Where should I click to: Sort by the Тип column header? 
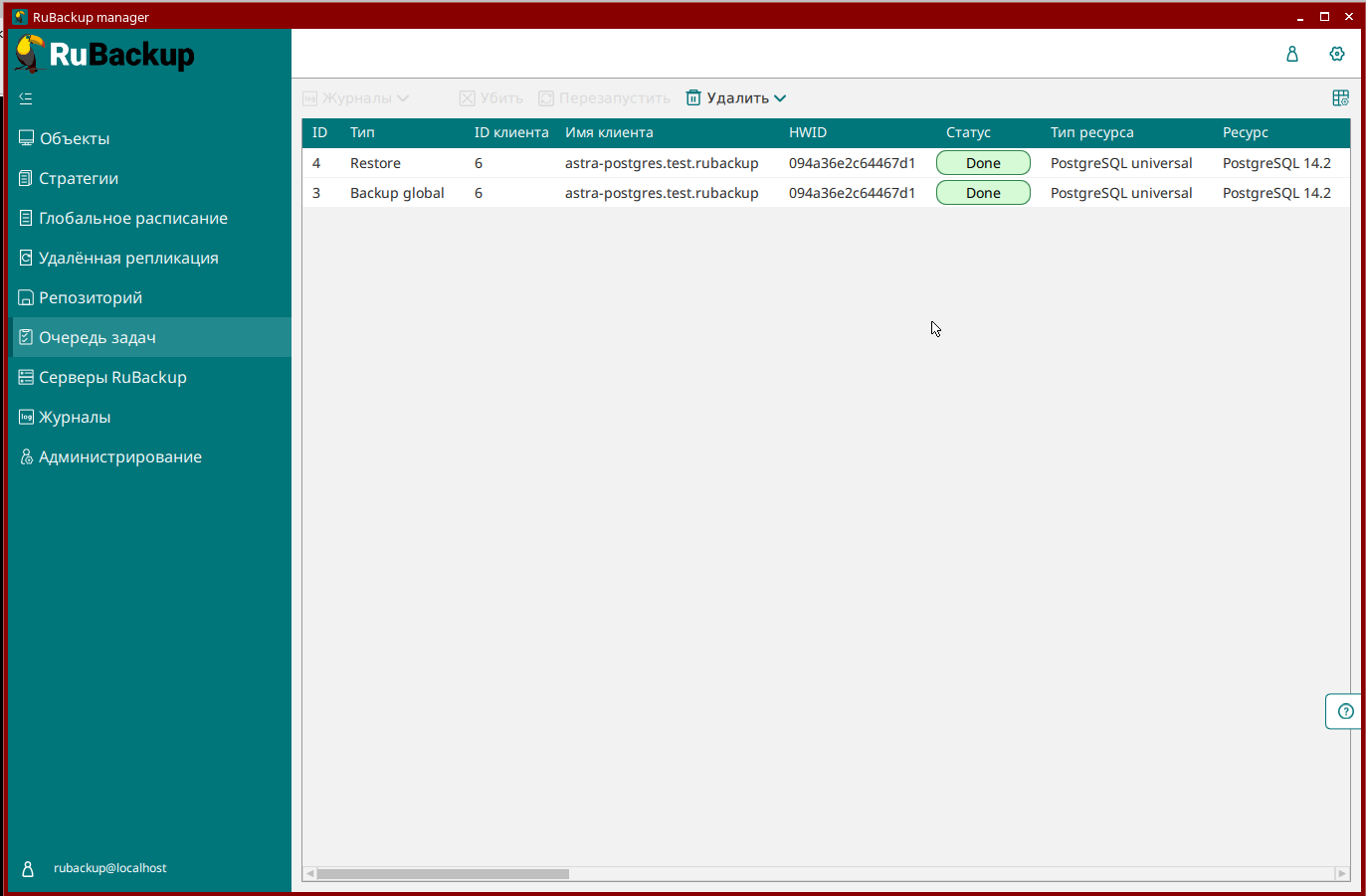coord(362,132)
